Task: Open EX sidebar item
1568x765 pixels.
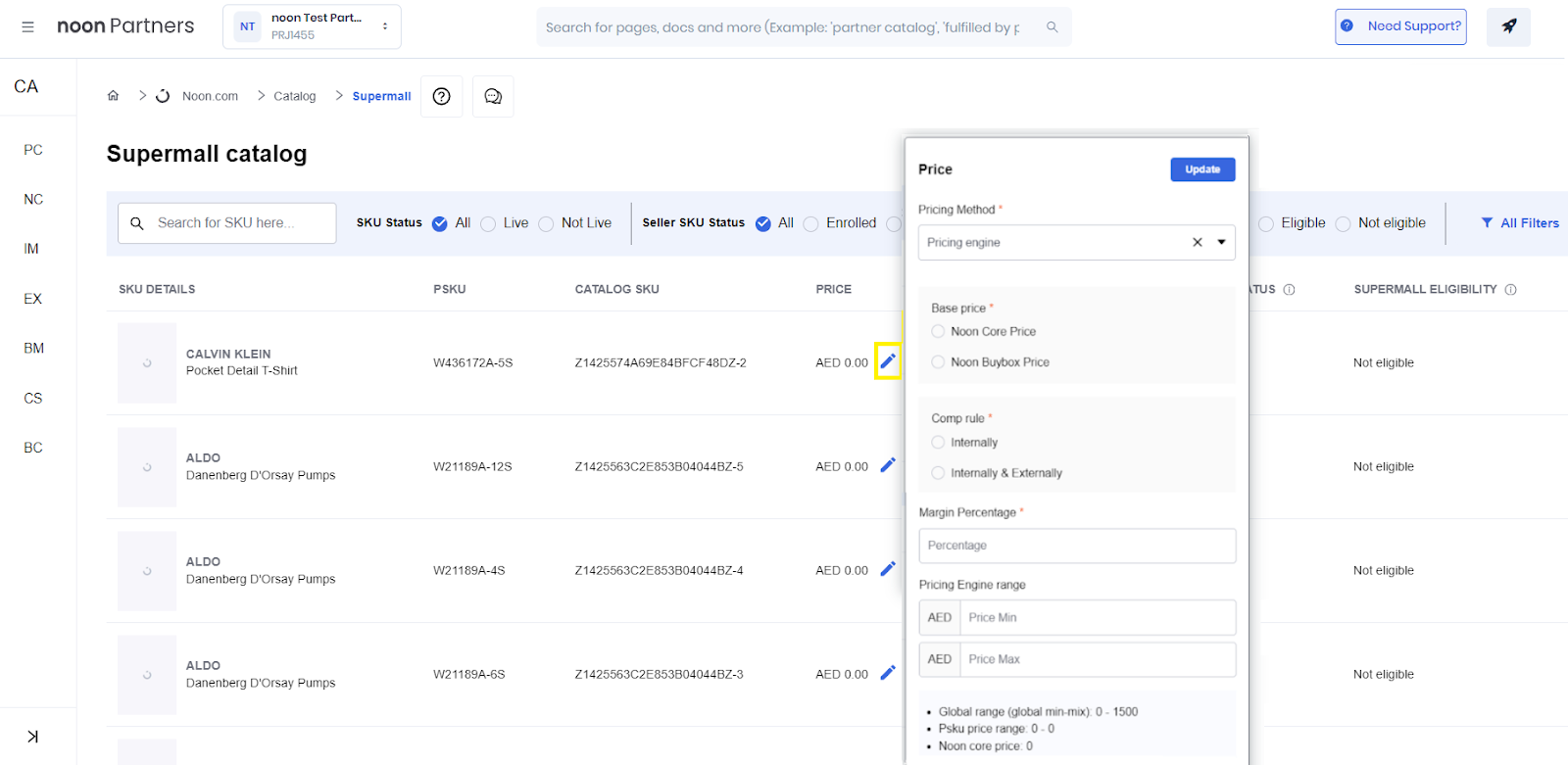Action: point(32,299)
